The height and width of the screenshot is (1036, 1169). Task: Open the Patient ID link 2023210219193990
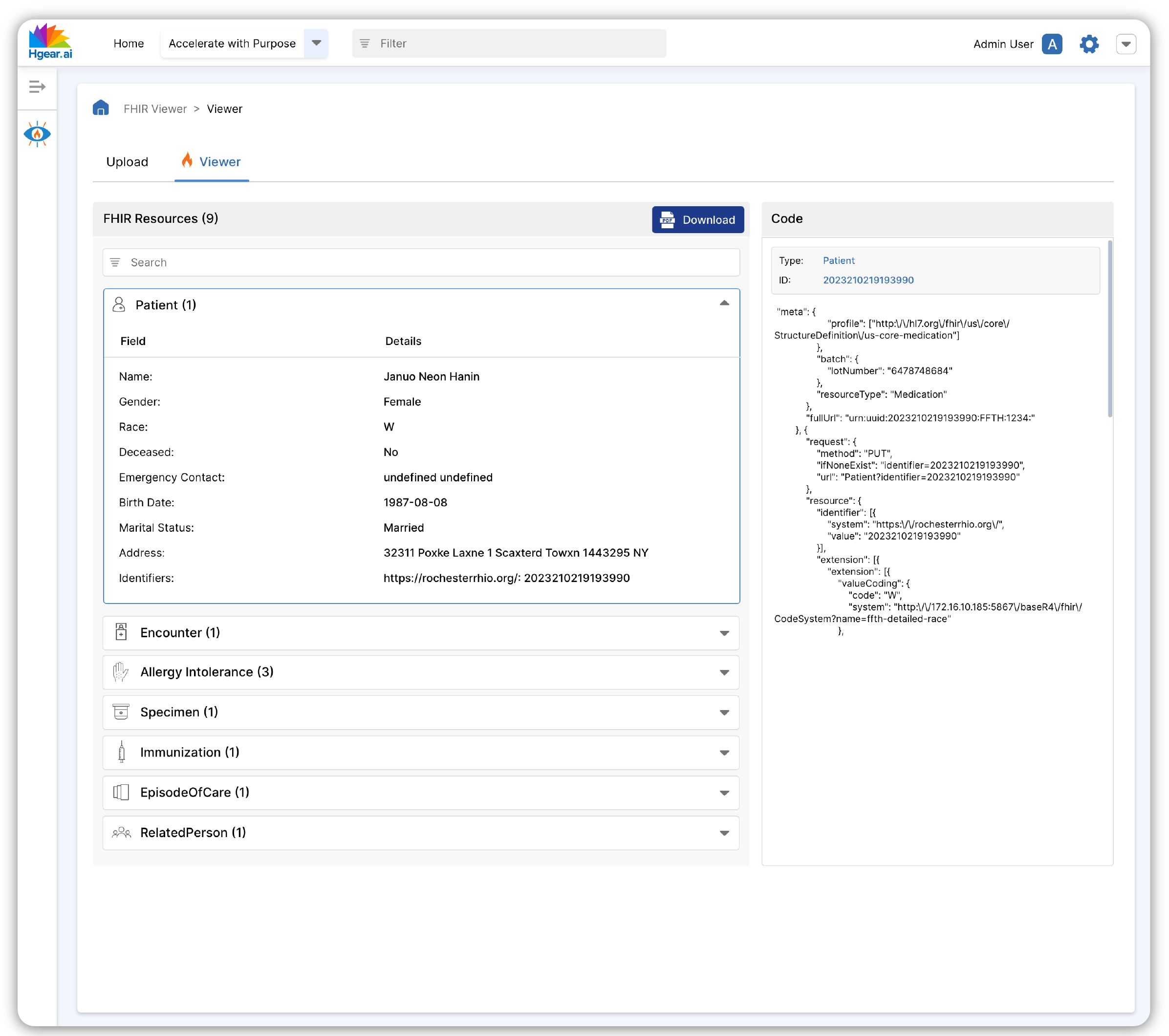[x=868, y=280]
